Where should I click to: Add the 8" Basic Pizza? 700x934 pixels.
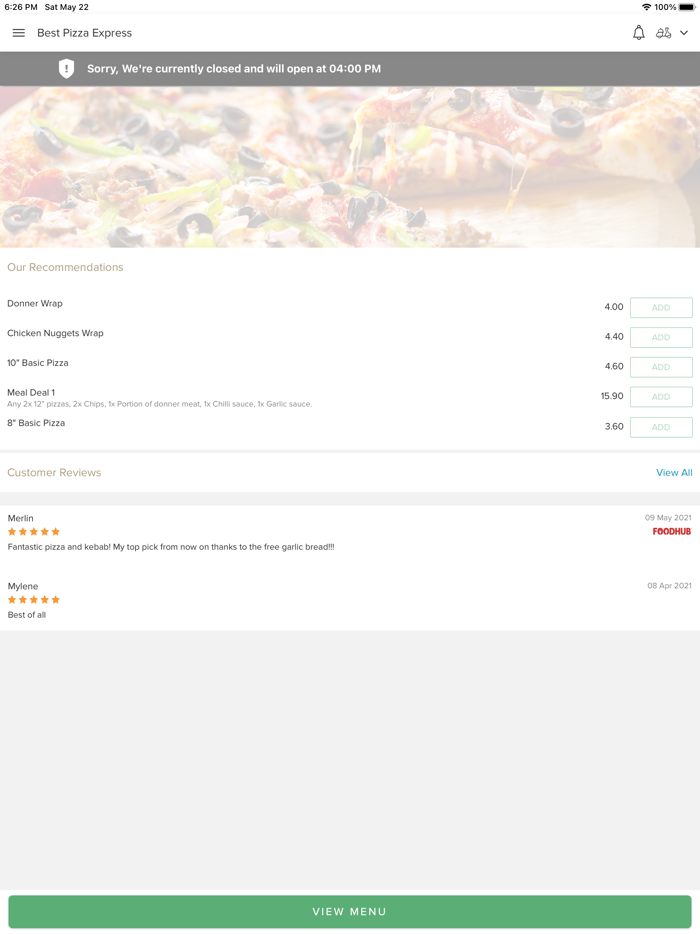click(x=661, y=427)
